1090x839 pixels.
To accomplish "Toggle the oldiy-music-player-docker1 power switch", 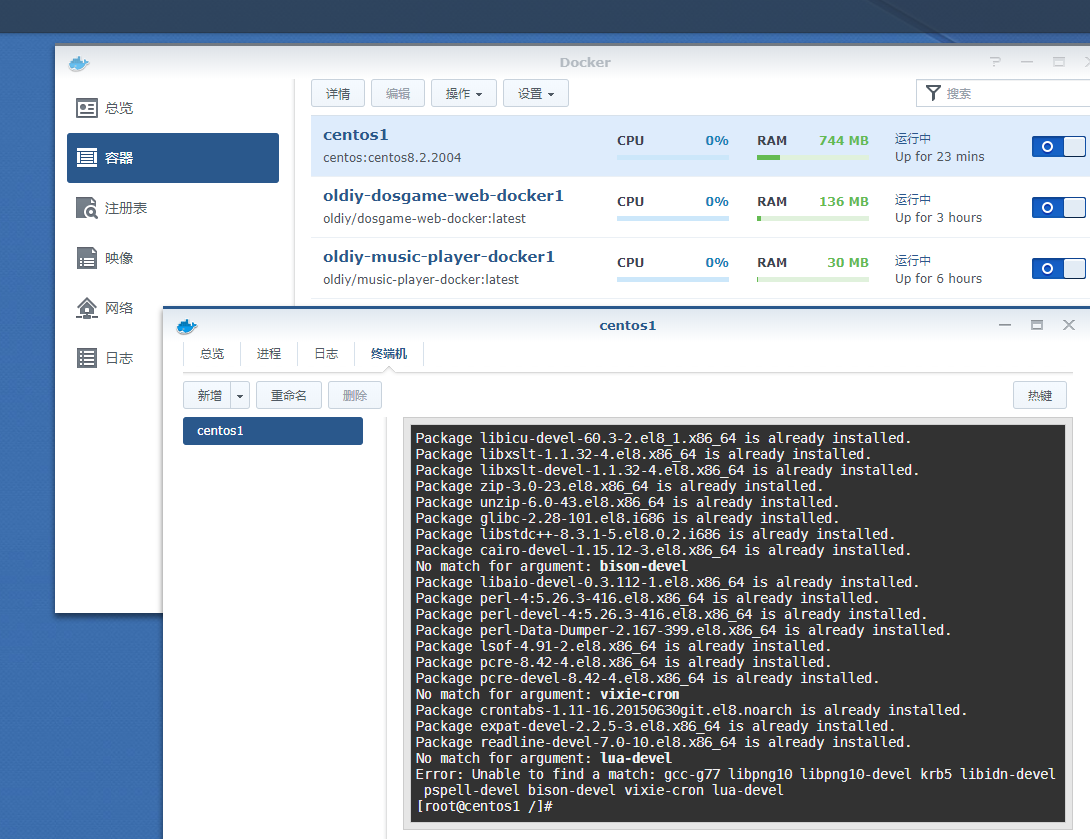I will point(1058,268).
